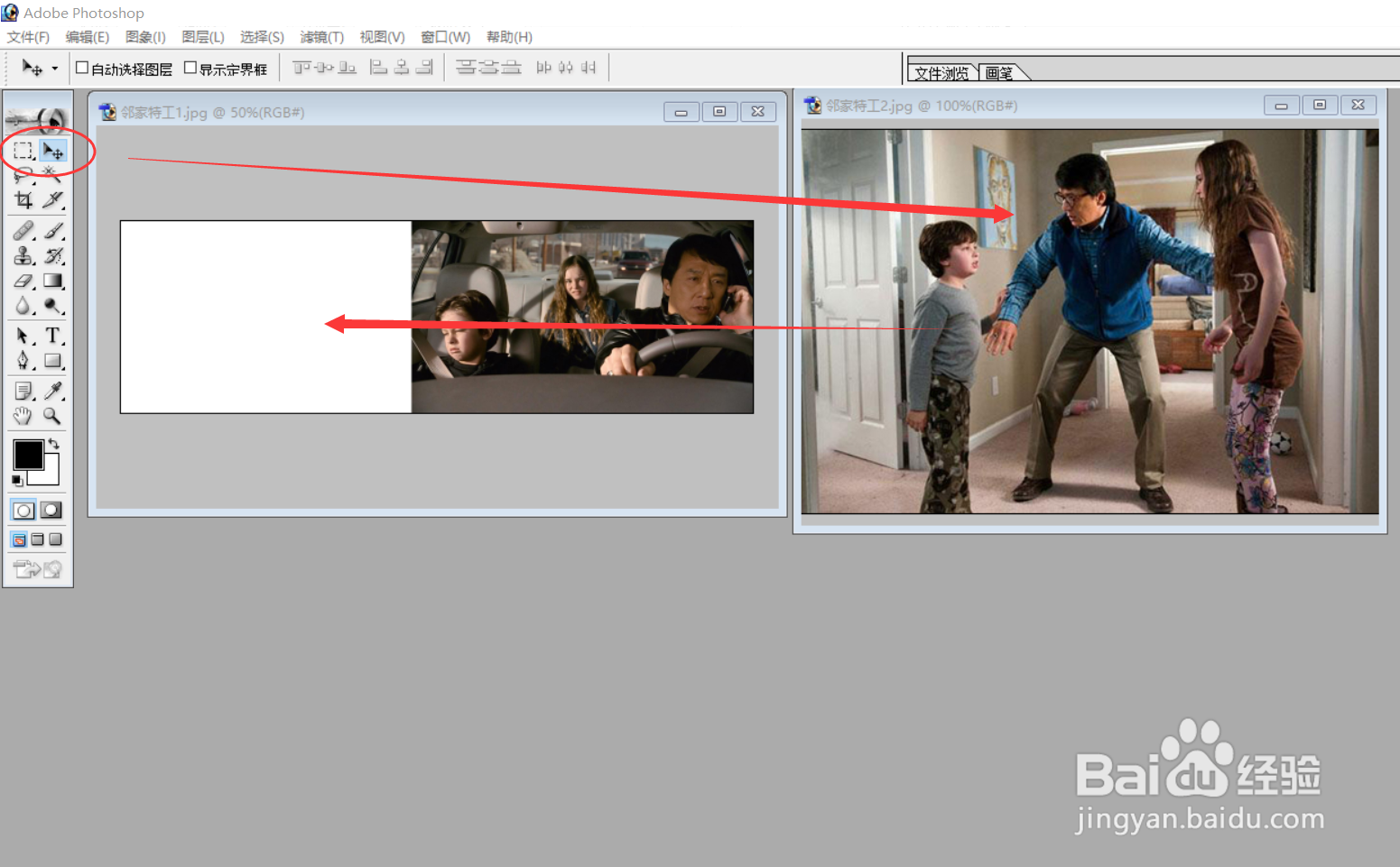Select the Healing Brush tool
The width and height of the screenshot is (1400, 867).
tap(23, 231)
